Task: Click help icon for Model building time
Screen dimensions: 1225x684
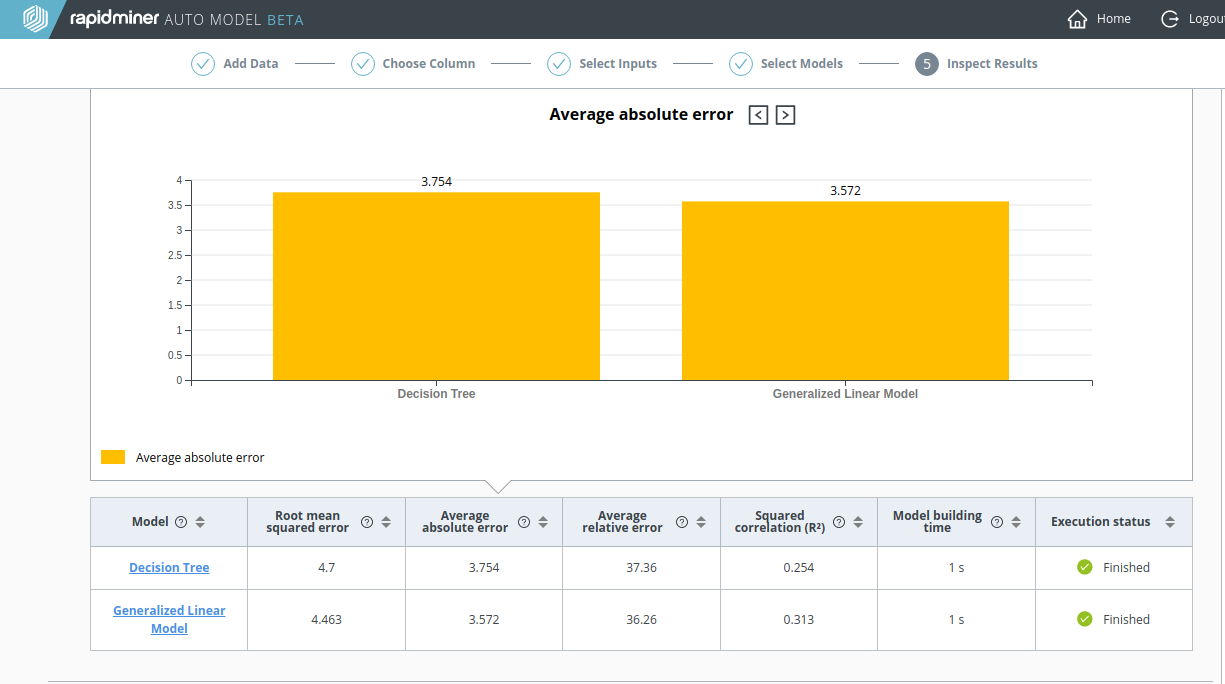Action: 997,522
